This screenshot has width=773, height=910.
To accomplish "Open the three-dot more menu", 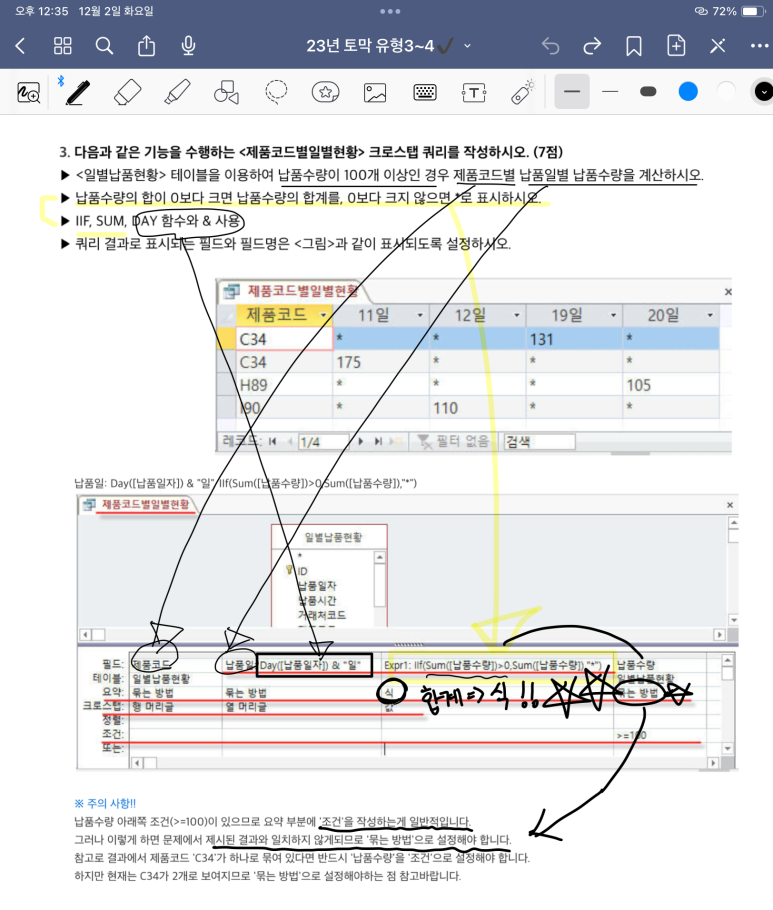I will coord(760,46).
